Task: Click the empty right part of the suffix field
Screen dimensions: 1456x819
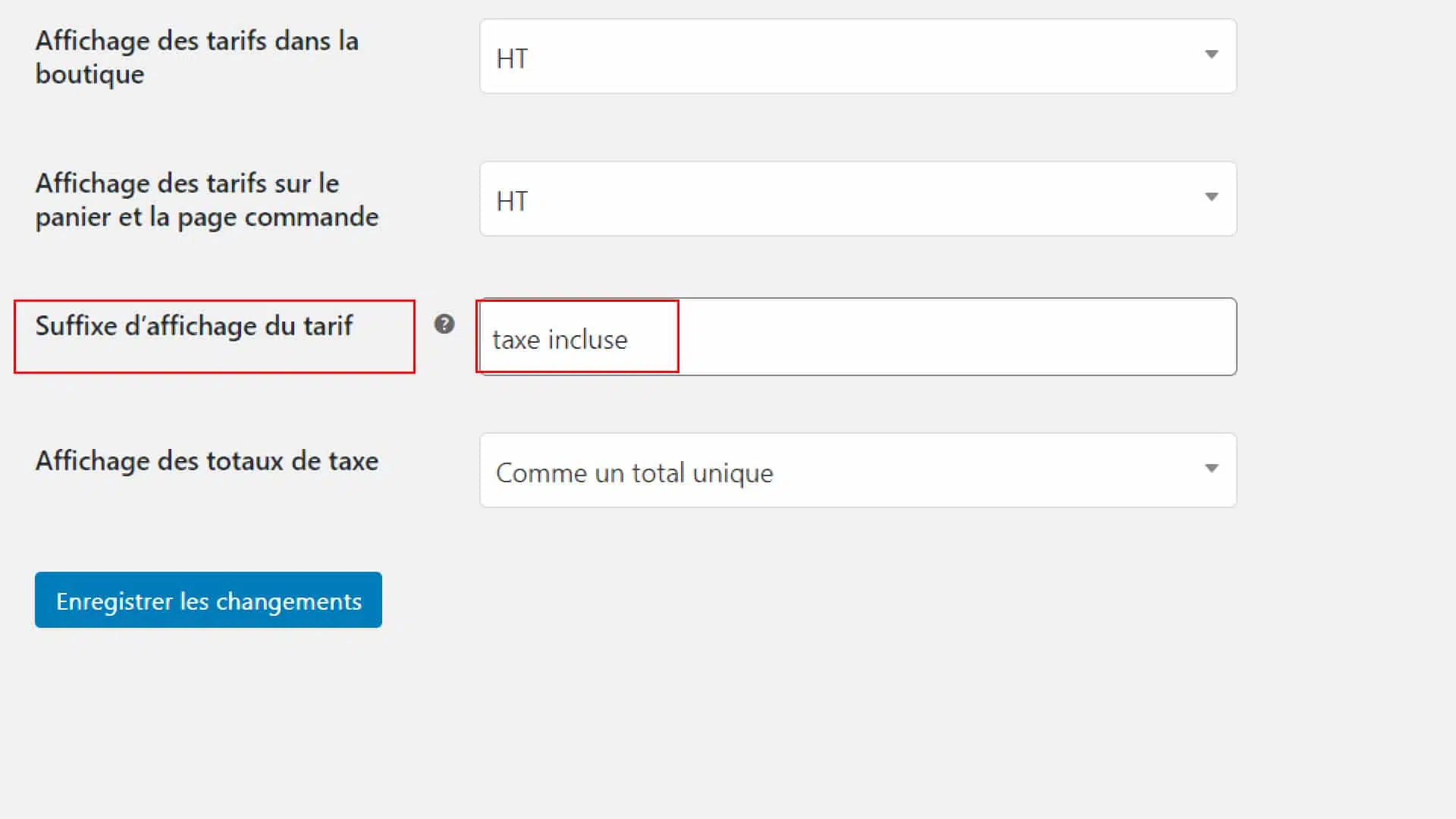Action: (x=955, y=337)
